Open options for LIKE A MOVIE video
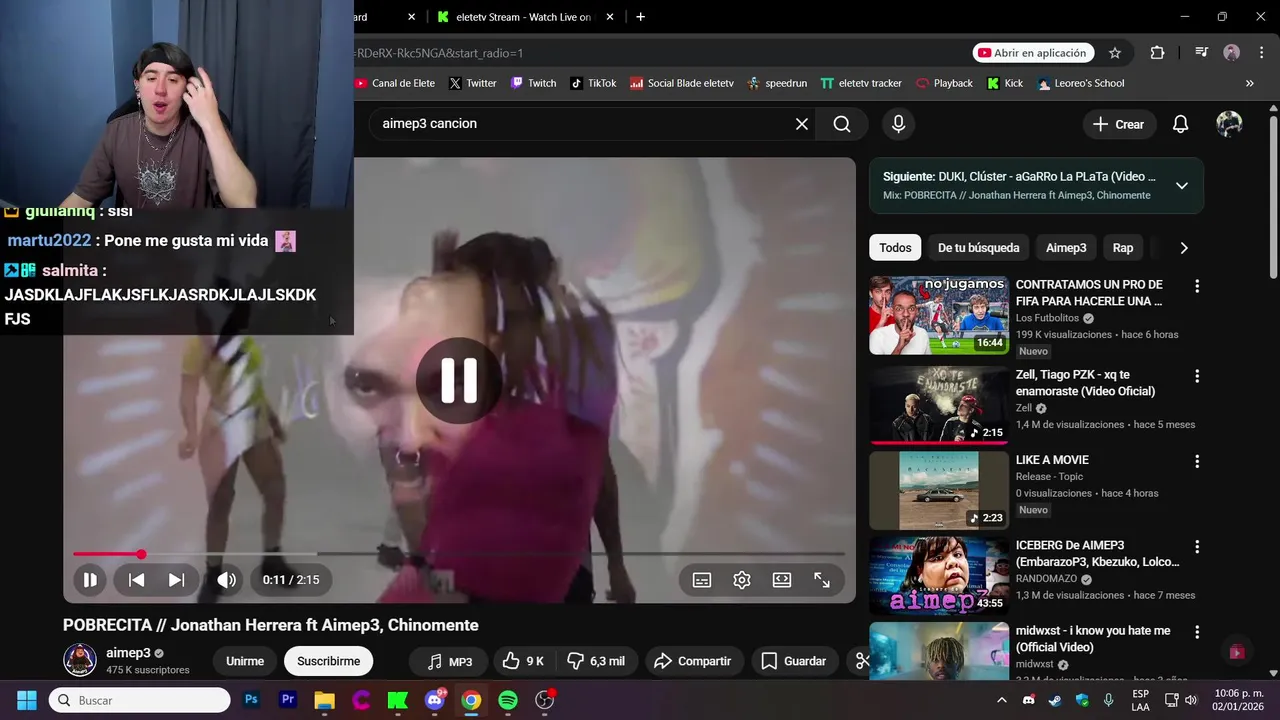Viewport: 1280px width, 720px height. coord(1196,461)
